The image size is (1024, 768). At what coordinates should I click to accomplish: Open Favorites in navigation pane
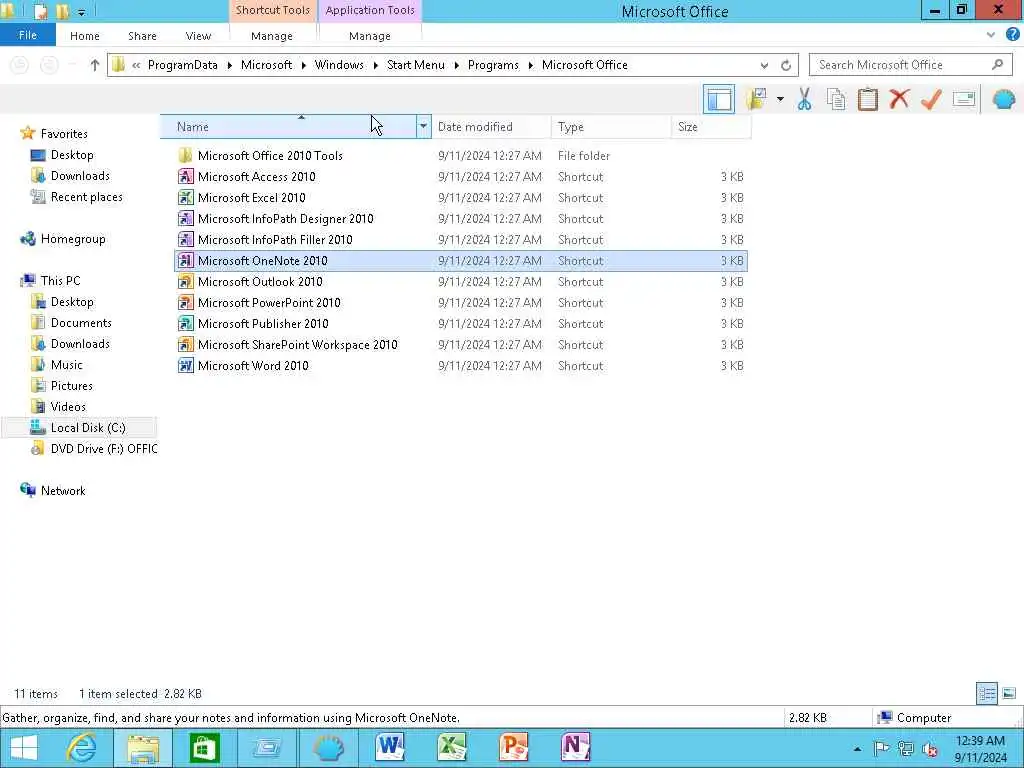pos(64,134)
